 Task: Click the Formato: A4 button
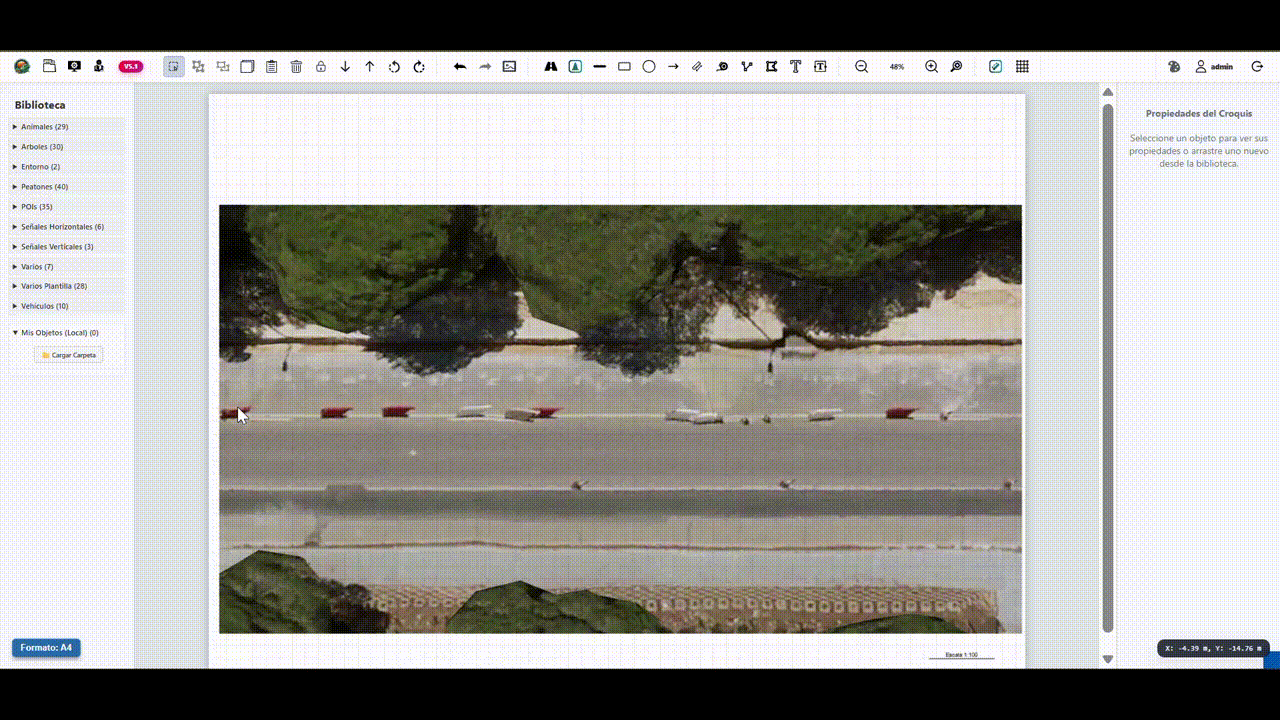[x=46, y=648]
